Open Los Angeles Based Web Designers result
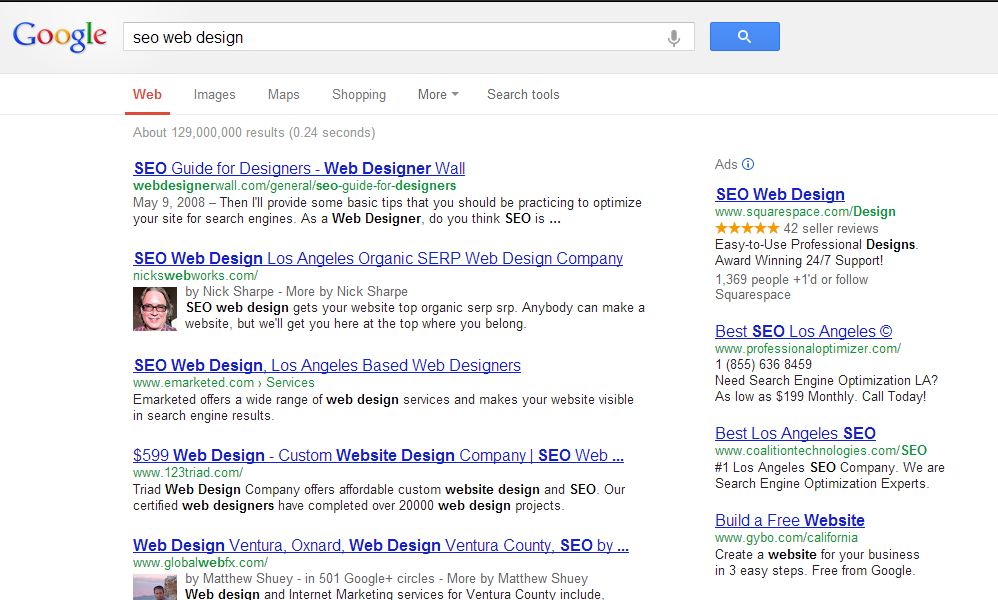998x600 pixels. 327,366
